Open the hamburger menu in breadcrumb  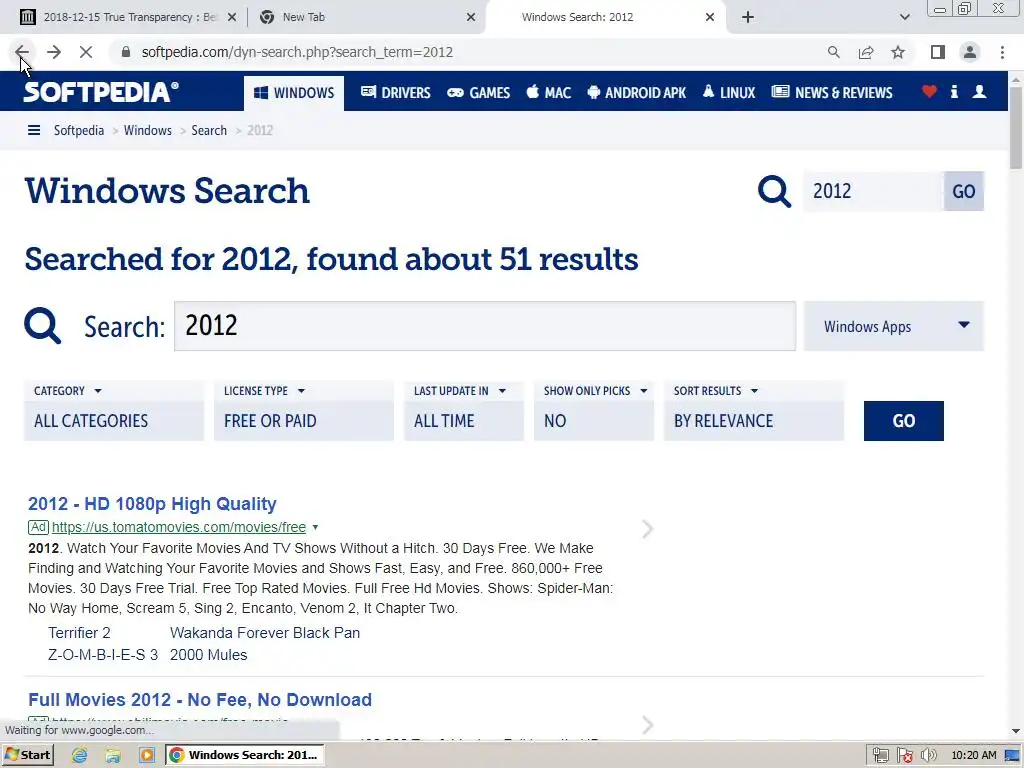[x=34, y=130]
